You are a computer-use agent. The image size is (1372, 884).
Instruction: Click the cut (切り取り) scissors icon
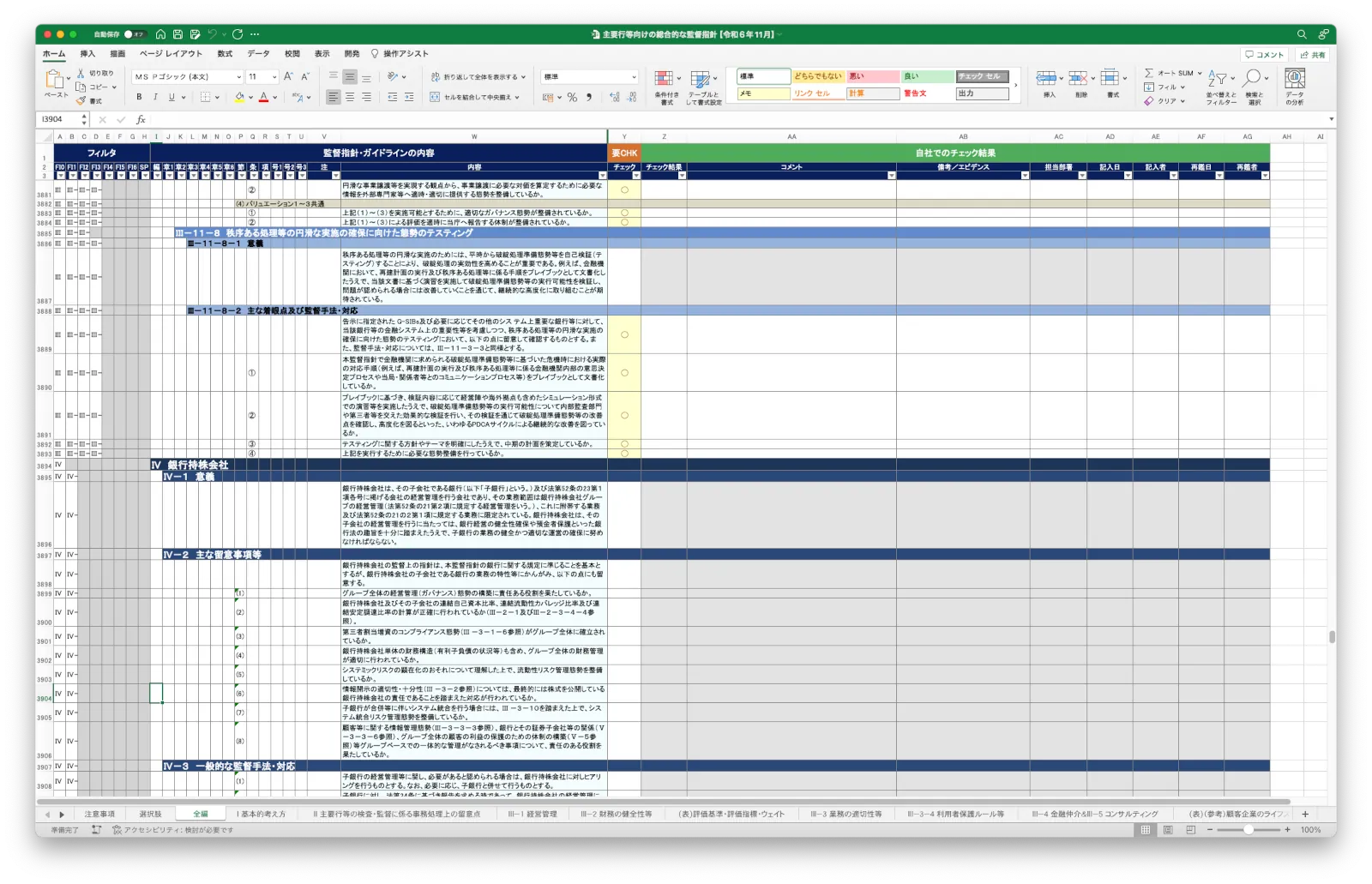click(81, 74)
